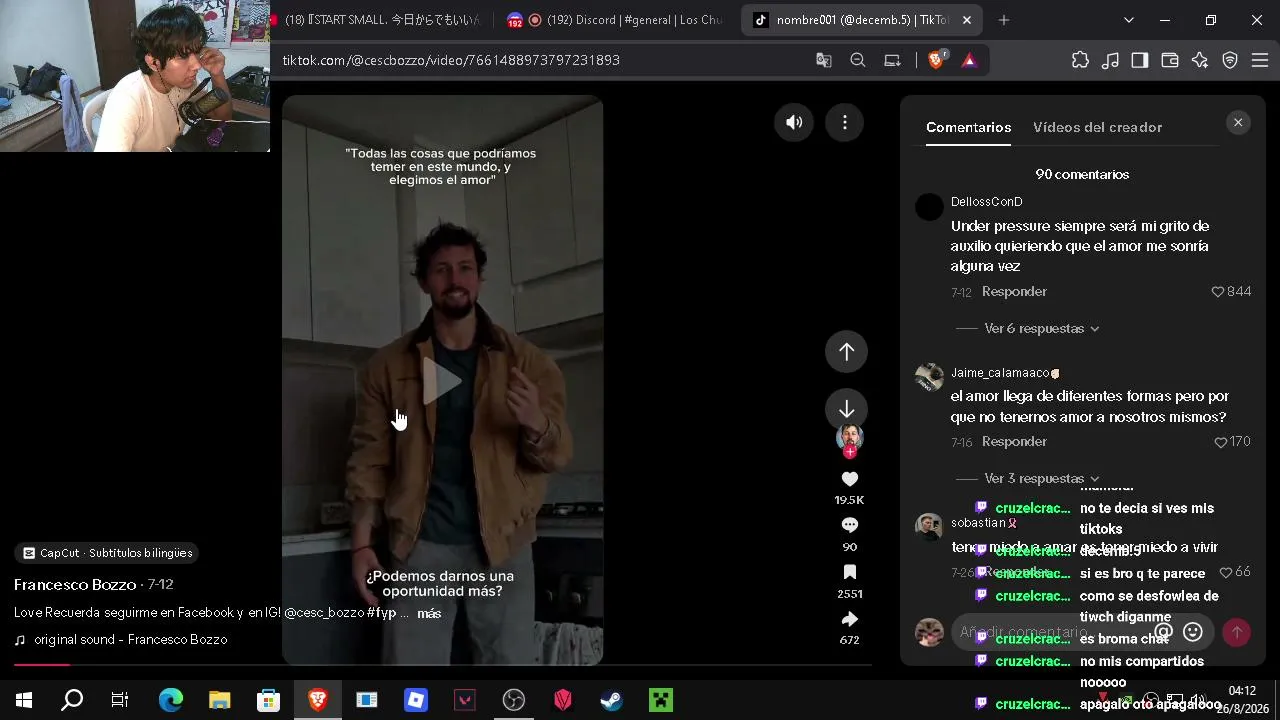Screen dimensions: 1280x720
Task: Open Francesco Bozzo creator name
Action: coord(75,585)
